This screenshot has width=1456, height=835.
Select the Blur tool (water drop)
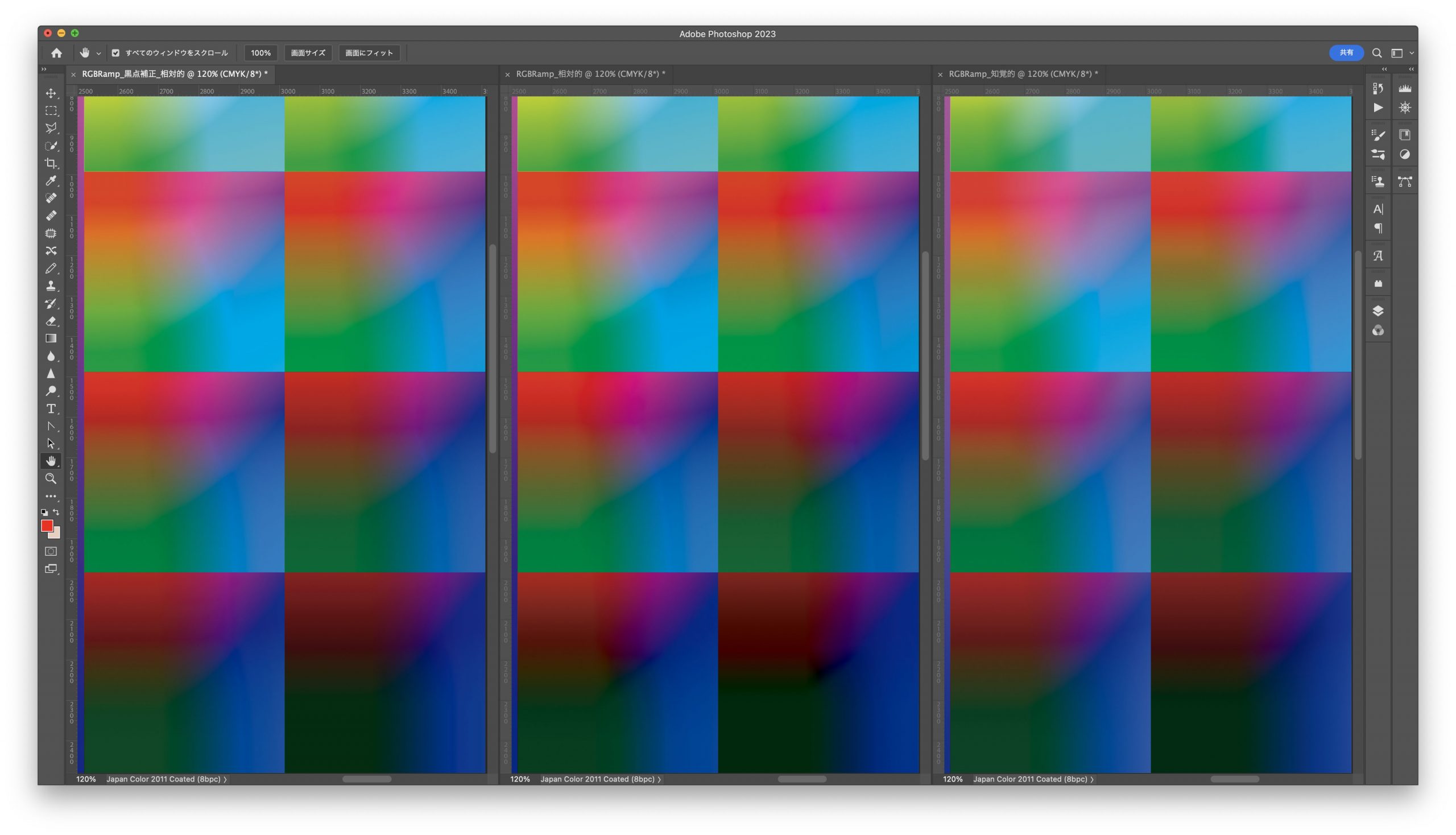51,356
